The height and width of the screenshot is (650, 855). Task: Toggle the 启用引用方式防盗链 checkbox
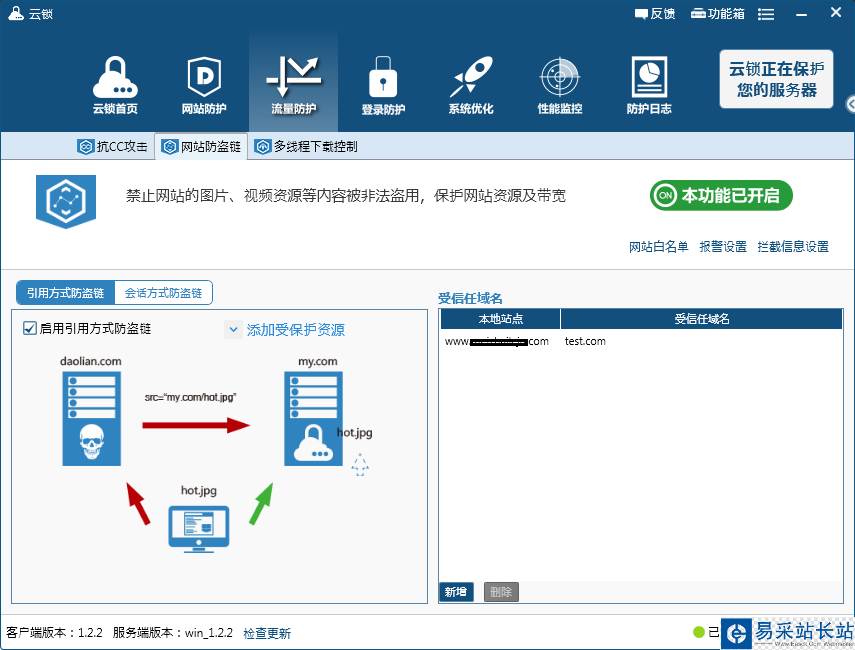coord(29,328)
